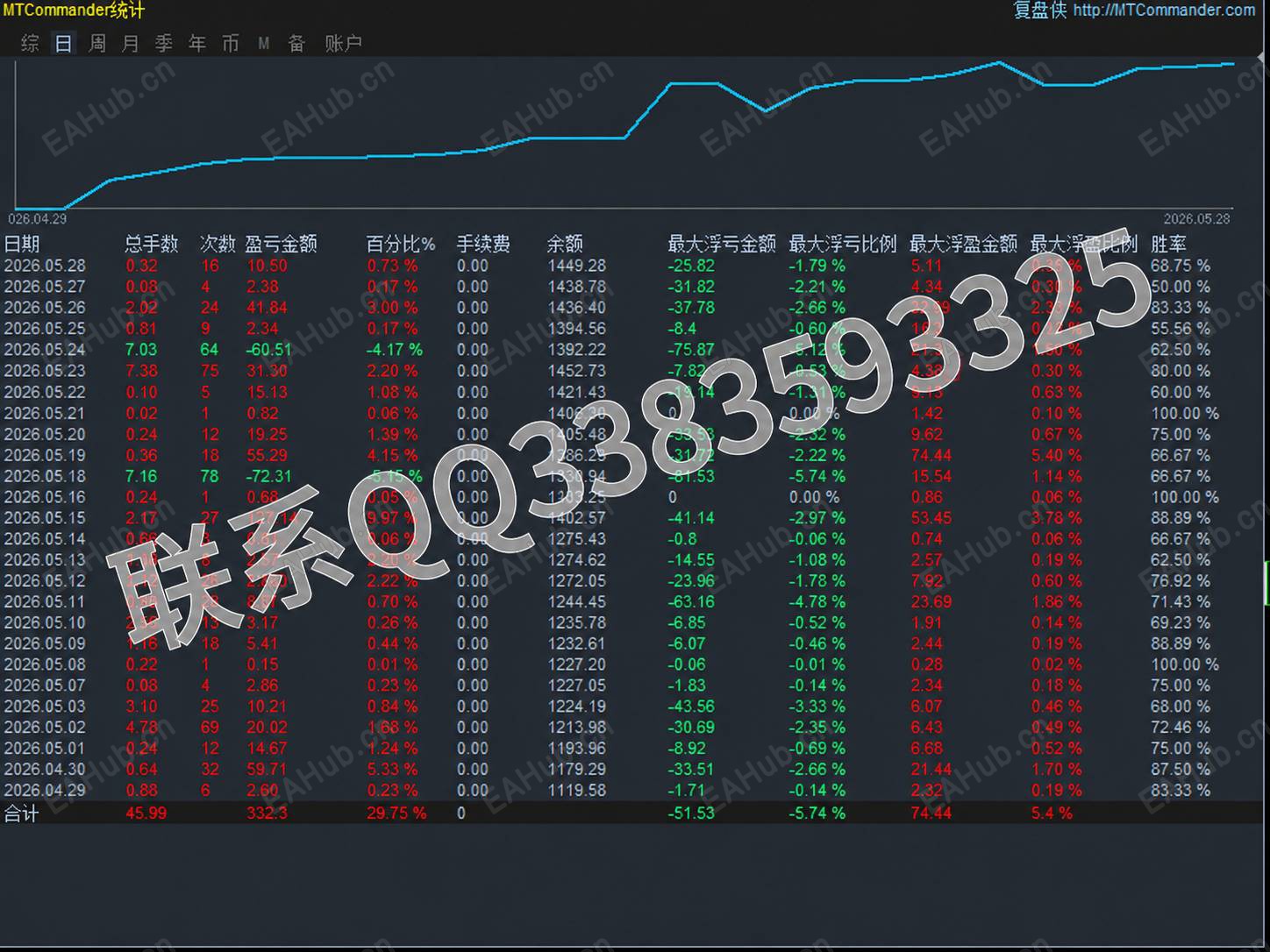The width and height of the screenshot is (1270, 952).
Task: Click the equity curve peak point
Action: click(x=998, y=62)
